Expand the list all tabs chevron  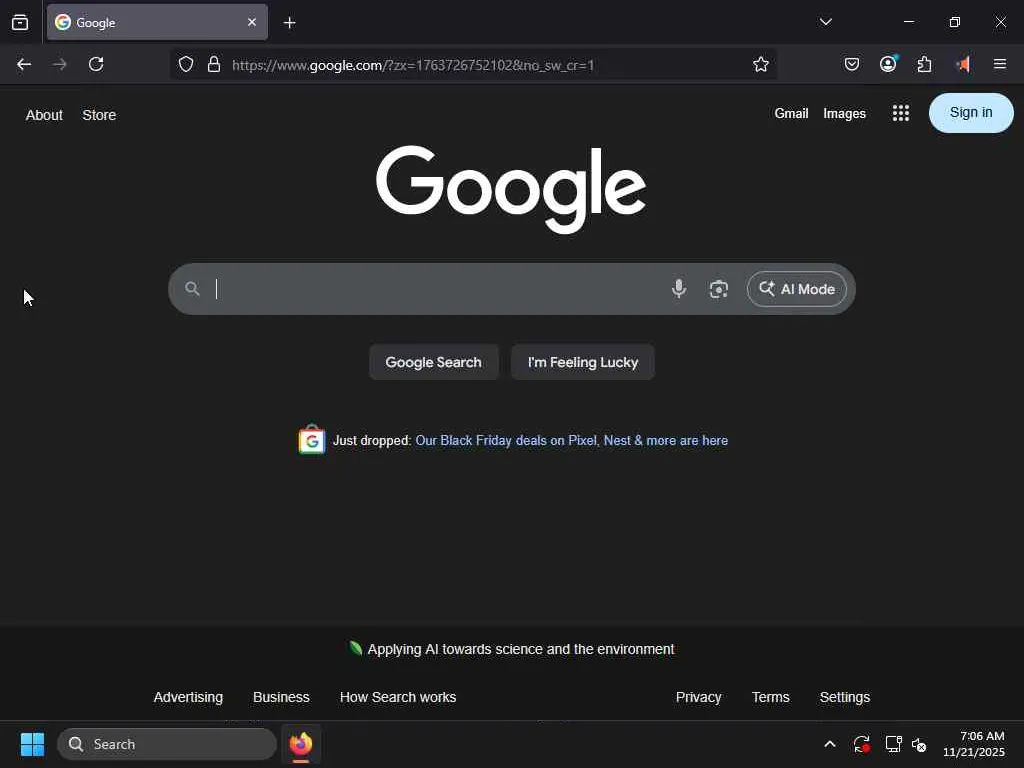pos(825,22)
